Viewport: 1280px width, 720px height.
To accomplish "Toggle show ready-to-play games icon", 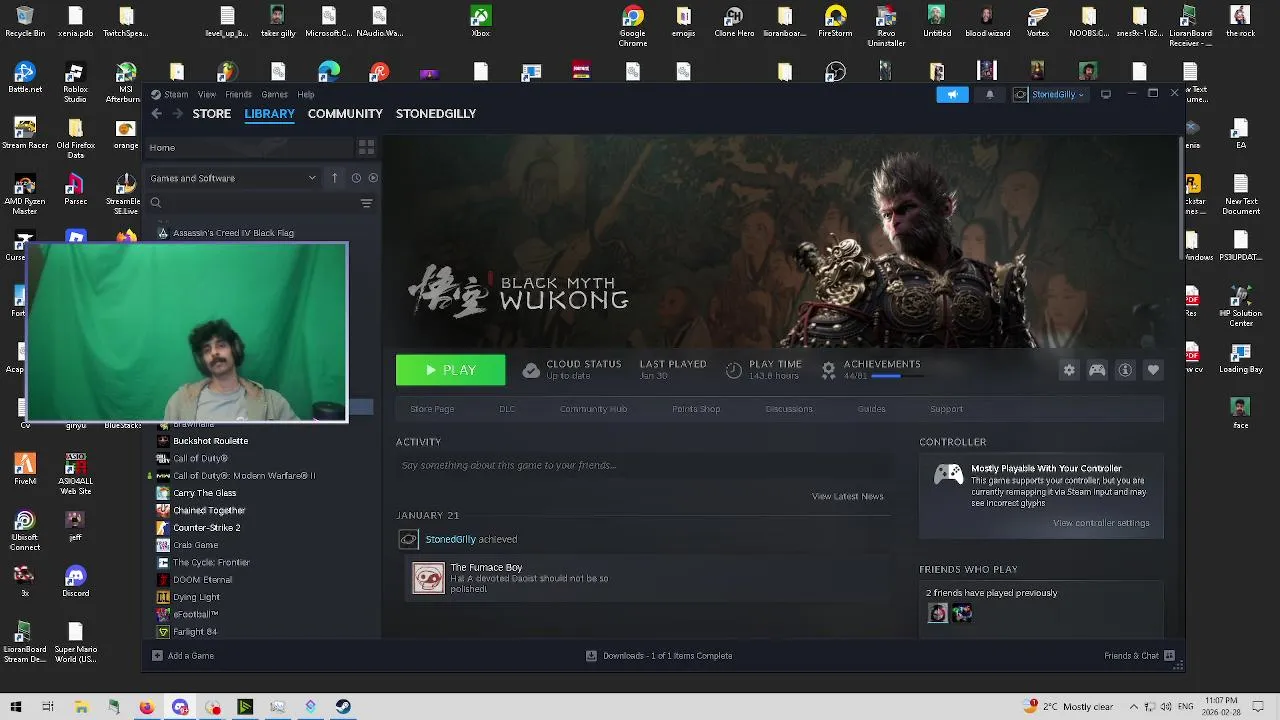I will [x=373, y=178].
